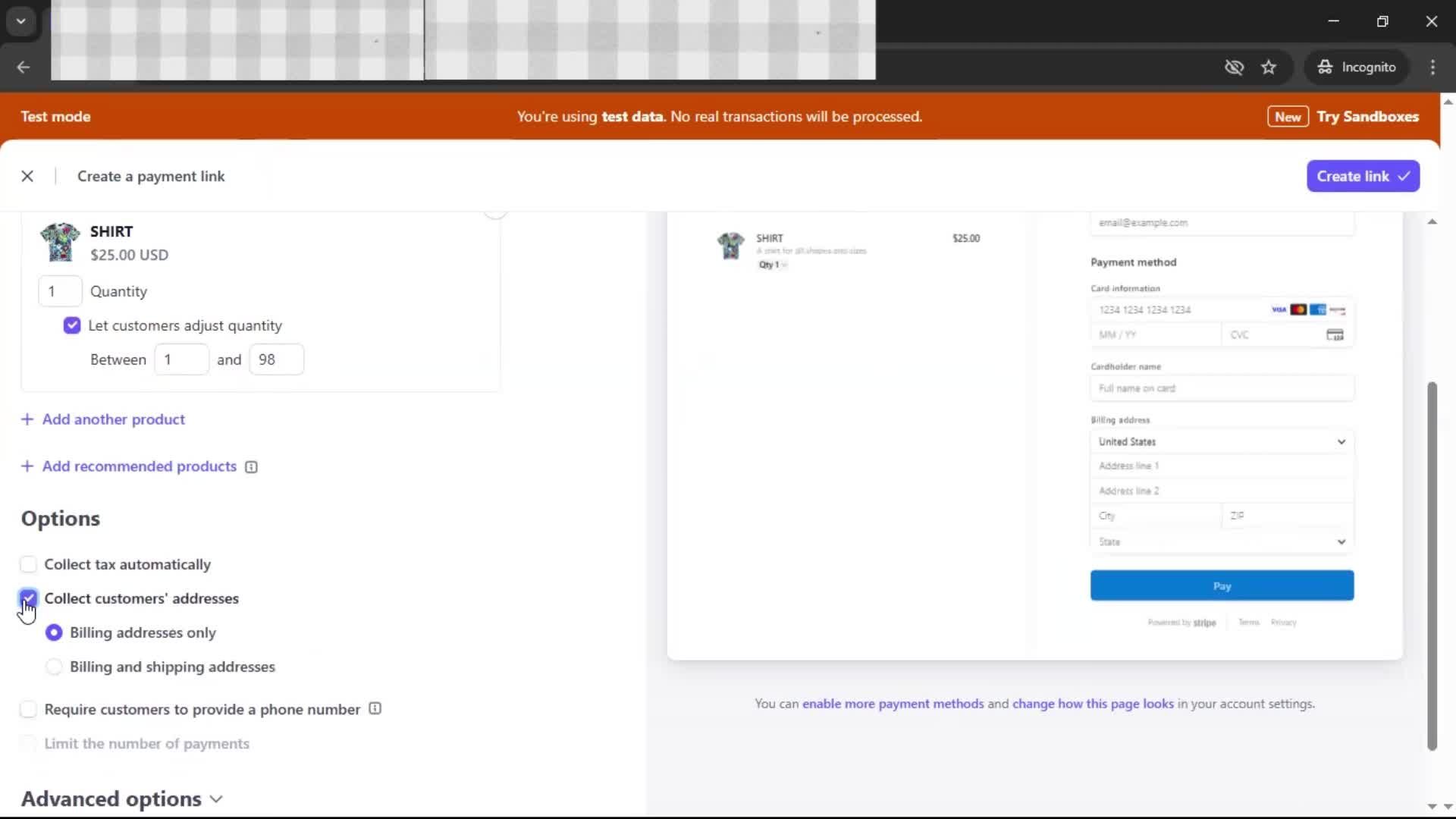This screenshot has height=819, width=1456.
Task: Enable Collect tax automatically checkbox
Action: pyautogui.click(x=28, y=564)
